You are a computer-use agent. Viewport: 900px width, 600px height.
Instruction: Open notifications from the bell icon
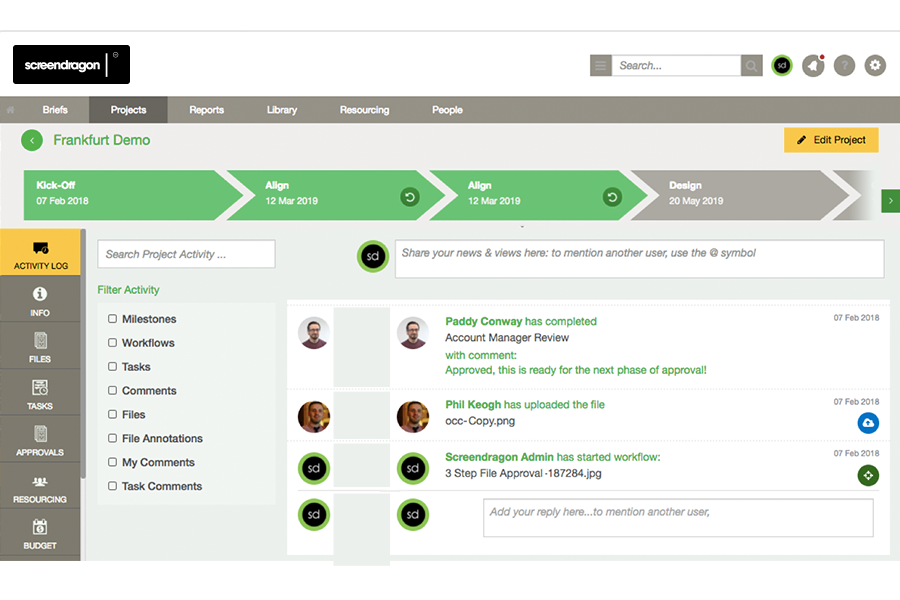[x=813, y=65]
